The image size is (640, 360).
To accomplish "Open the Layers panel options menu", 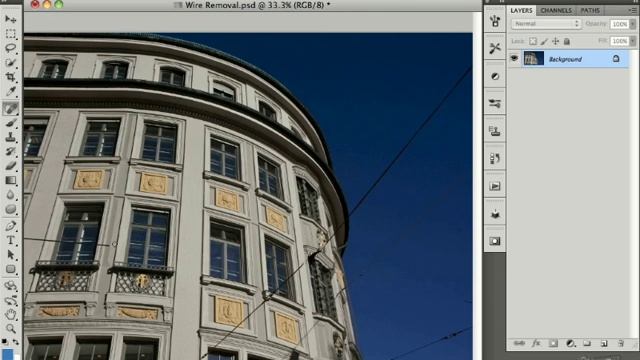I will pyautogui.click(x=632, y=10).
